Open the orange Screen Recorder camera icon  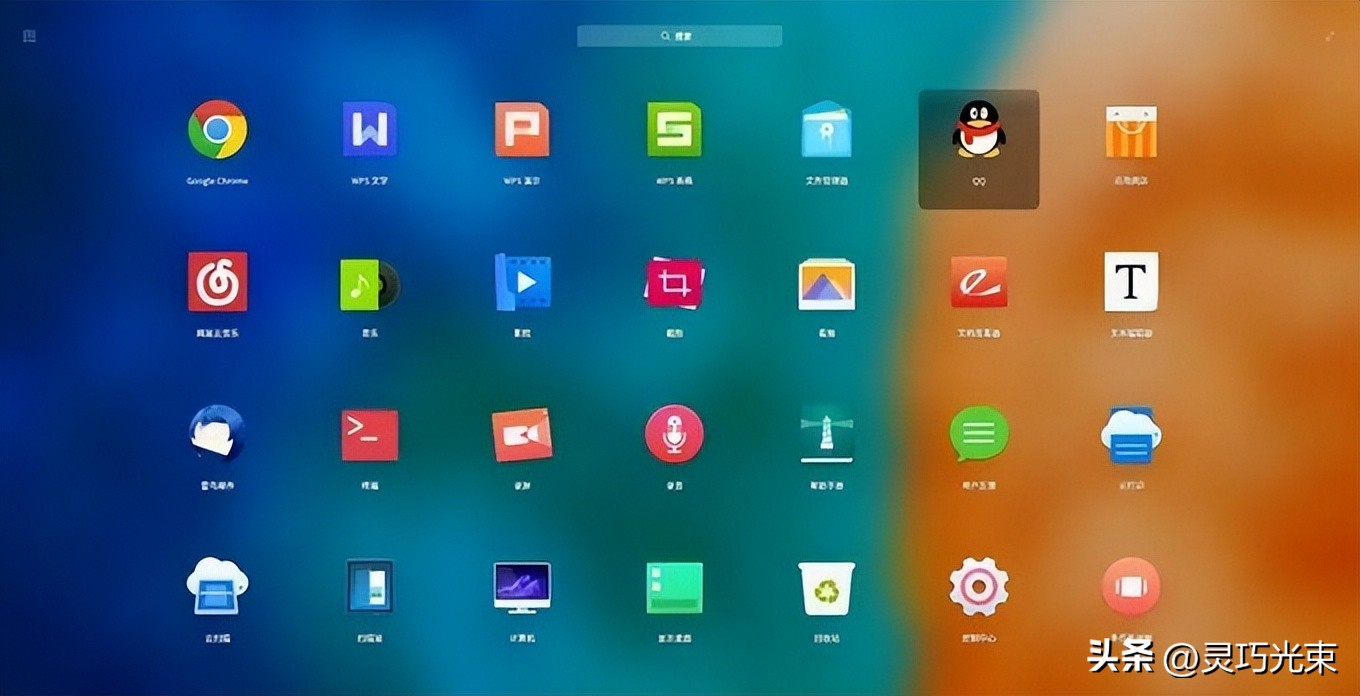point(522,435)
